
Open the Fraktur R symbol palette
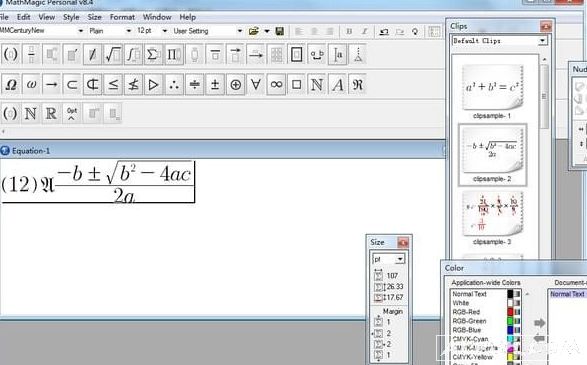(358, 85)
